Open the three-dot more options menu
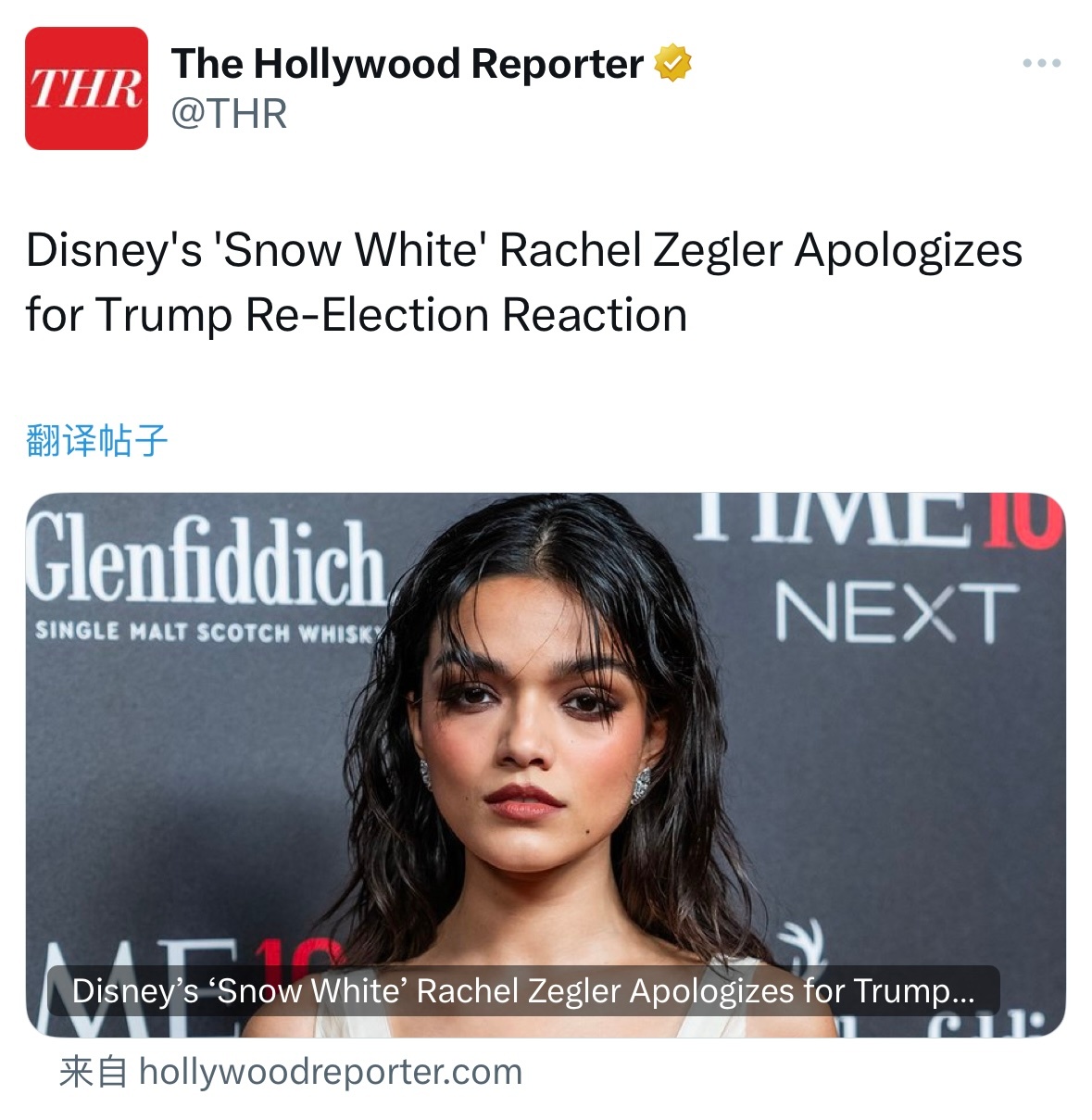This screenshot has width=1092, height=1120. pyautogui.click(x=1041, y=64)
